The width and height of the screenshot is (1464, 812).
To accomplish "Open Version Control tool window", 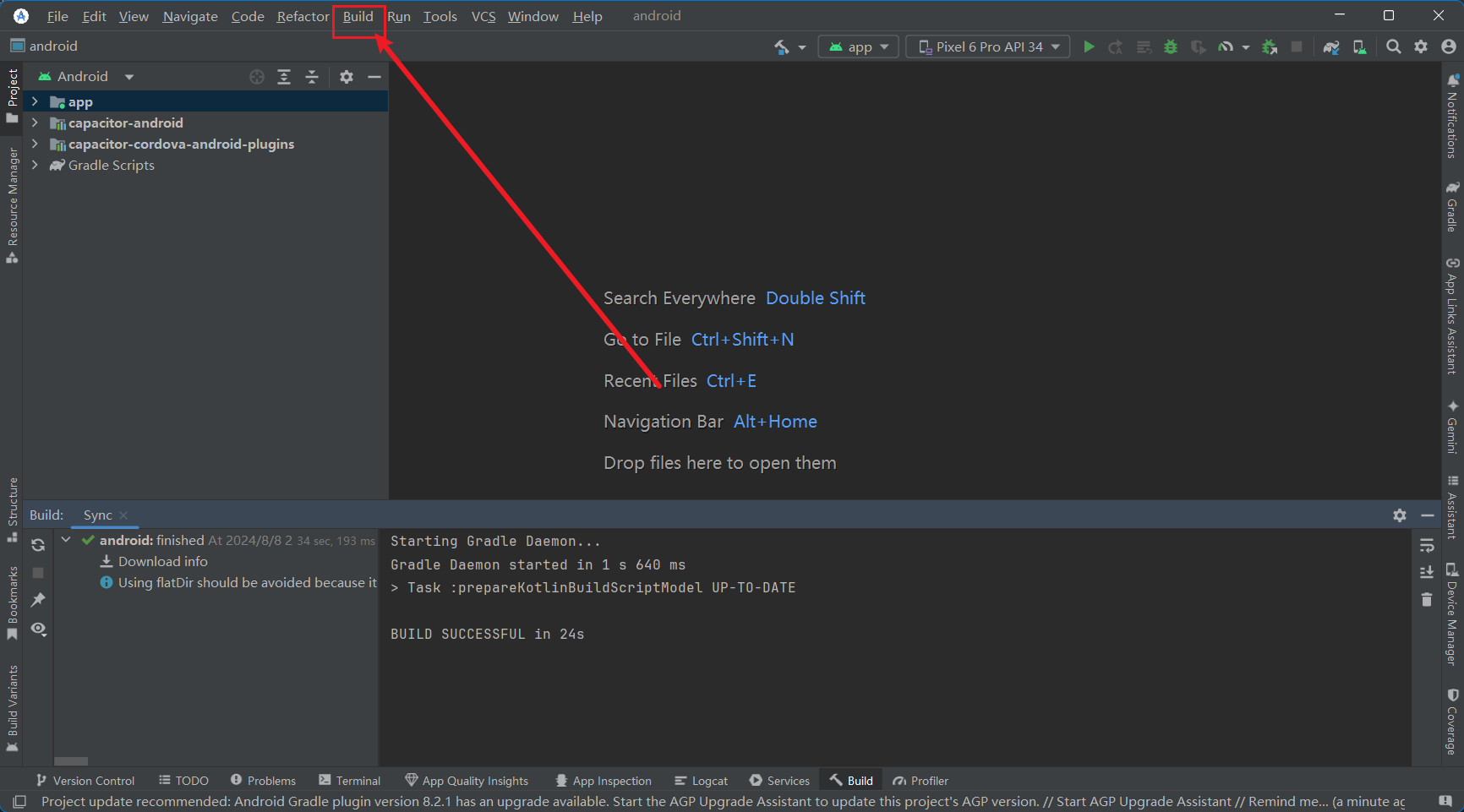I will tap(85, 781).
